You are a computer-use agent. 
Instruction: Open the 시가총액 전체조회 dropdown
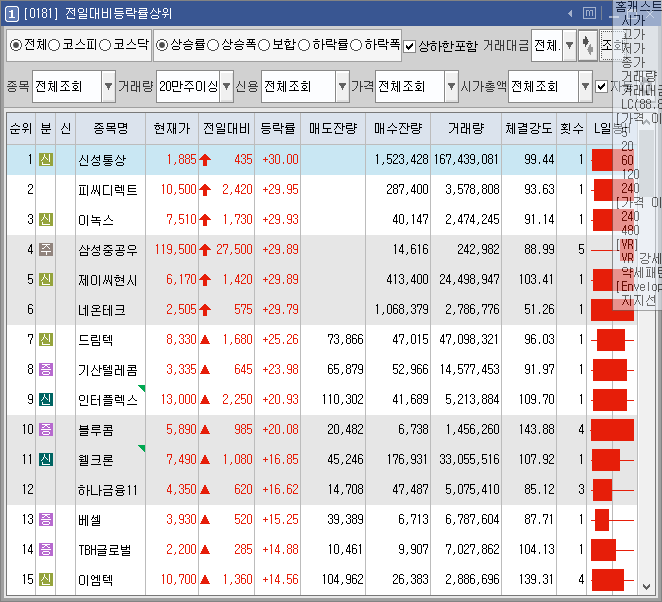click(x=585, y=87)
